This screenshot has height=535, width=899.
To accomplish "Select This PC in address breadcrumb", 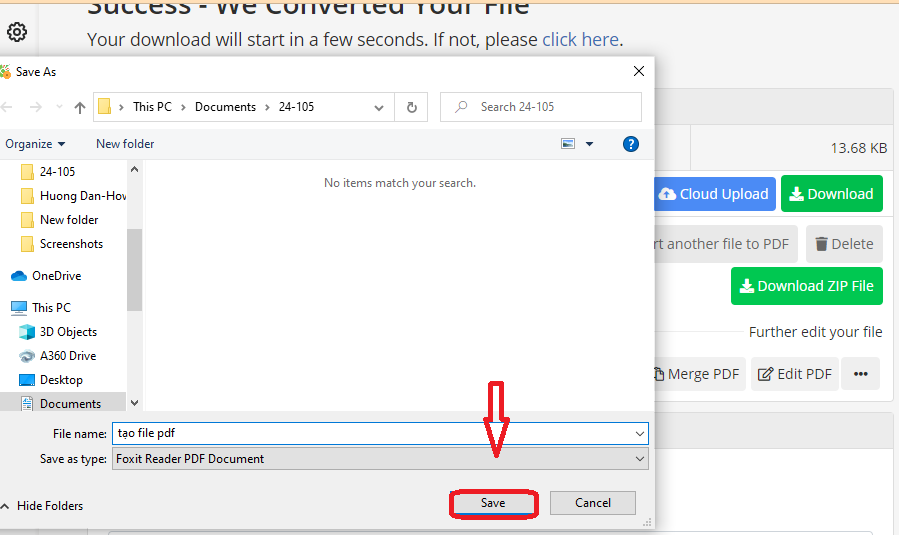I will pos(152,107).
